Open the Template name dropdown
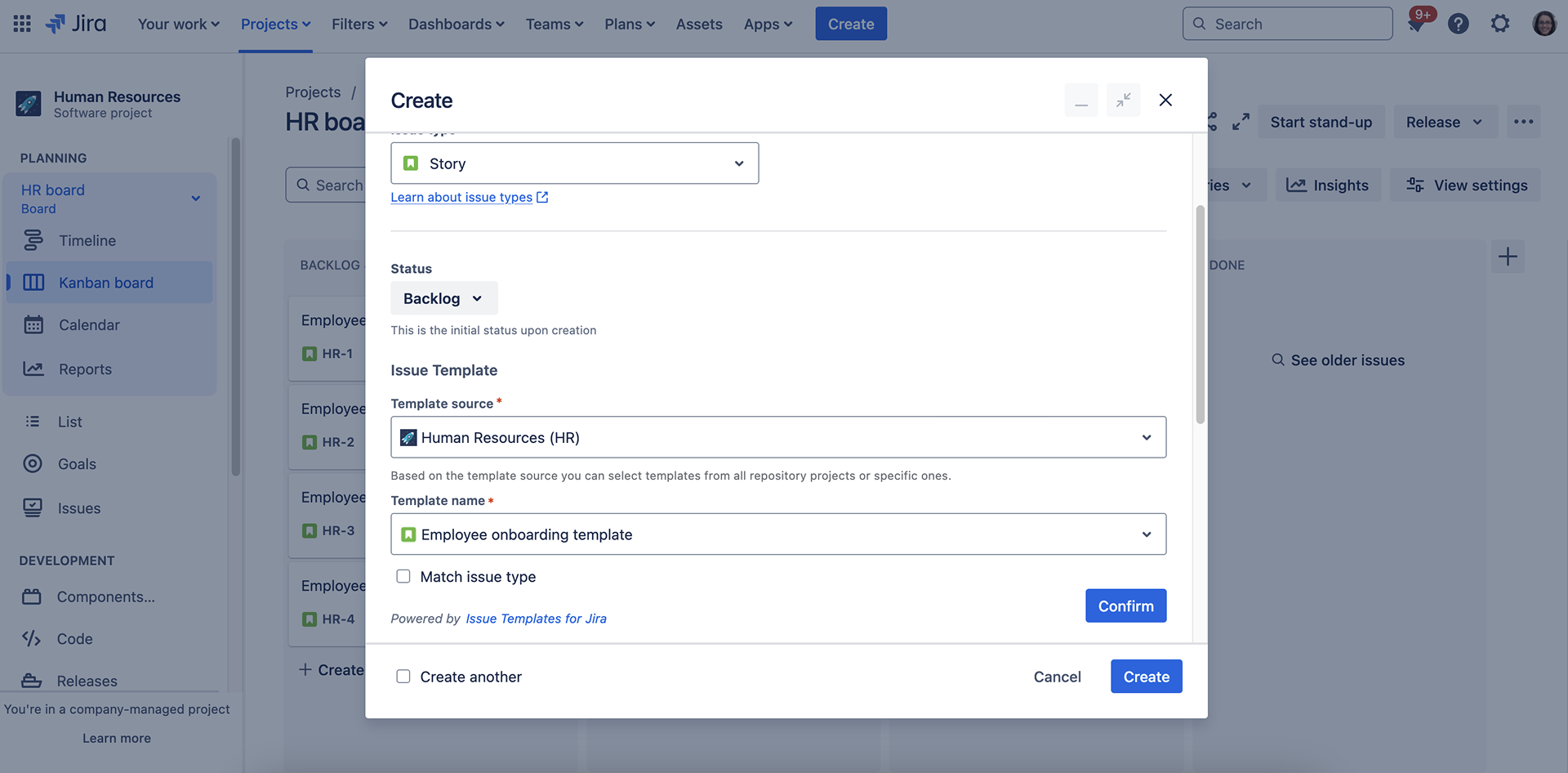This screenshot has width=1568, height=773. 778,534
